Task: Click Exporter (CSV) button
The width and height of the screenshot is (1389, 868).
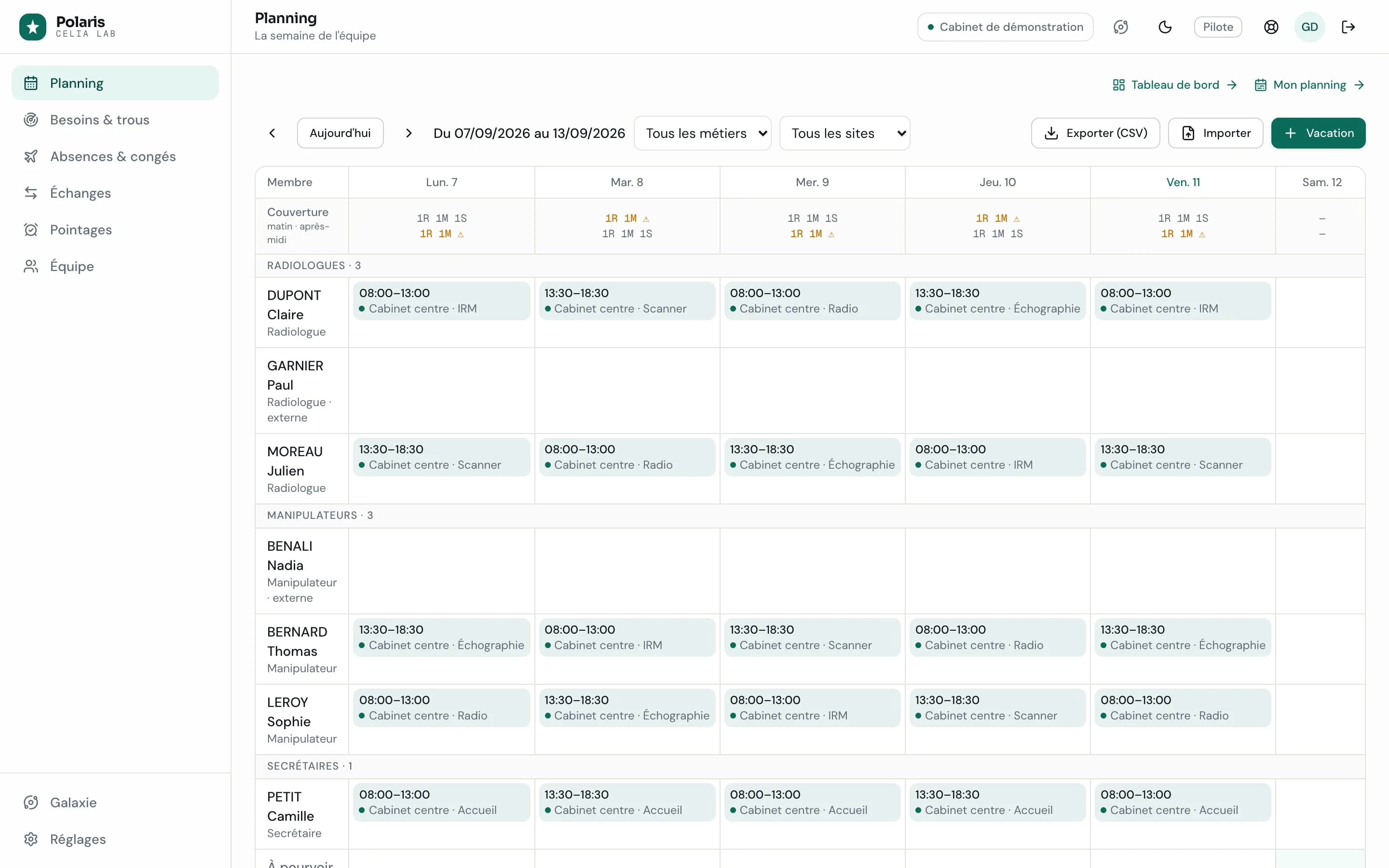Action: point(1095,133)
